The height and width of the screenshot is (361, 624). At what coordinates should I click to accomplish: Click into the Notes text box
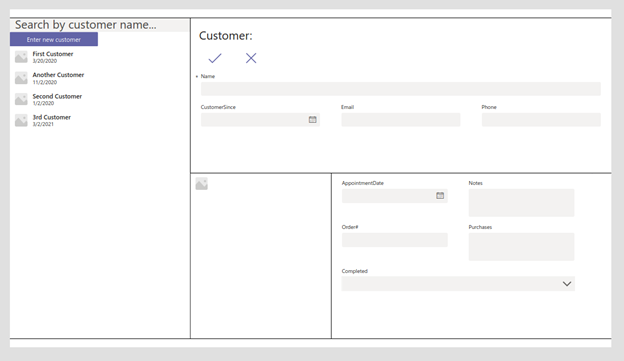[521, 203]
